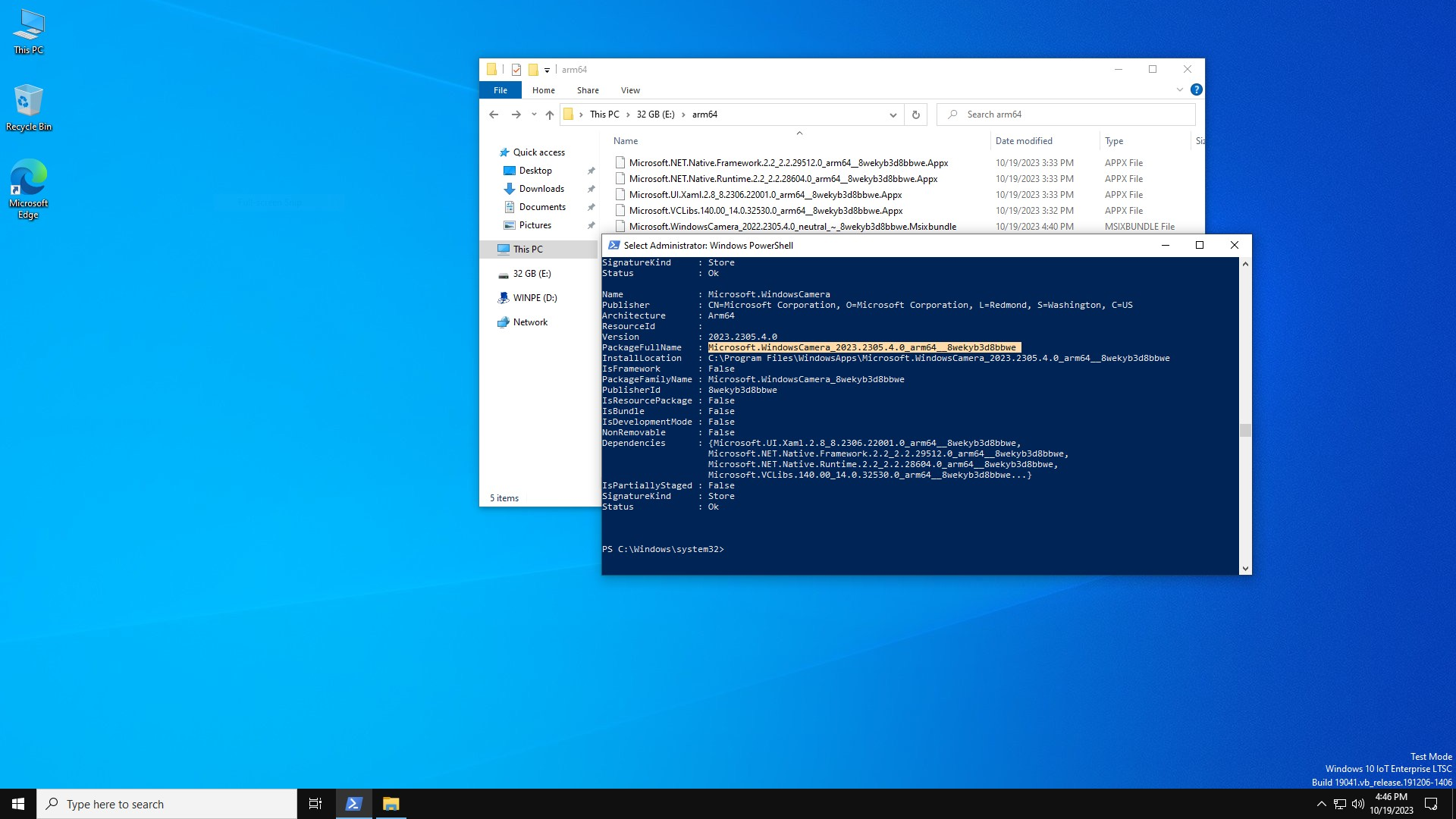Image resolution: width=1456 pixels, height=819 pixels.
Task: Click the highlighted PackageFullName value
Action: [x=864, y=348]
